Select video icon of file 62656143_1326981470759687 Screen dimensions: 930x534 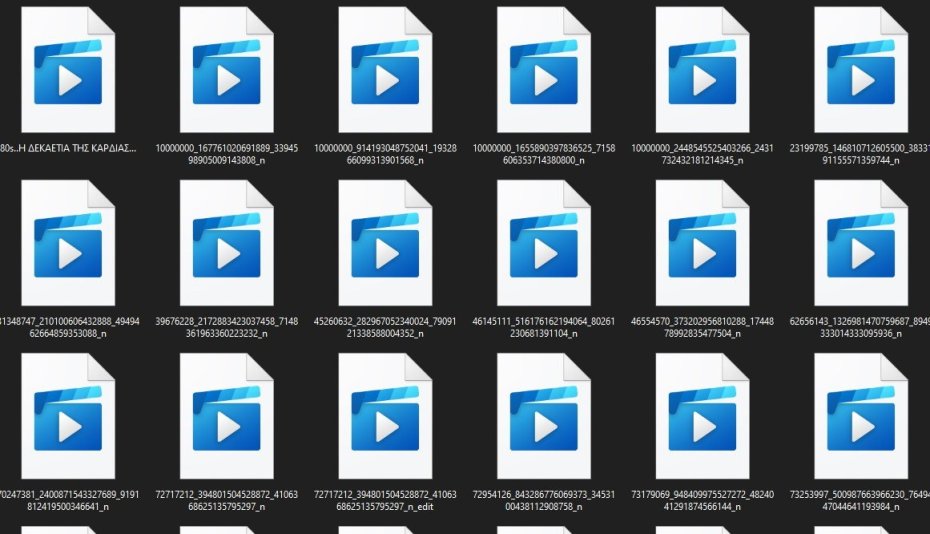(861, 243)
